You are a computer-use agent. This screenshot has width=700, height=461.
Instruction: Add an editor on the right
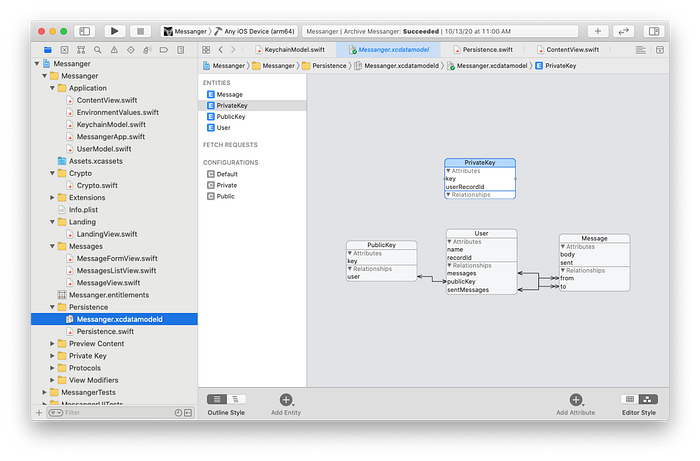click(660, 50)
